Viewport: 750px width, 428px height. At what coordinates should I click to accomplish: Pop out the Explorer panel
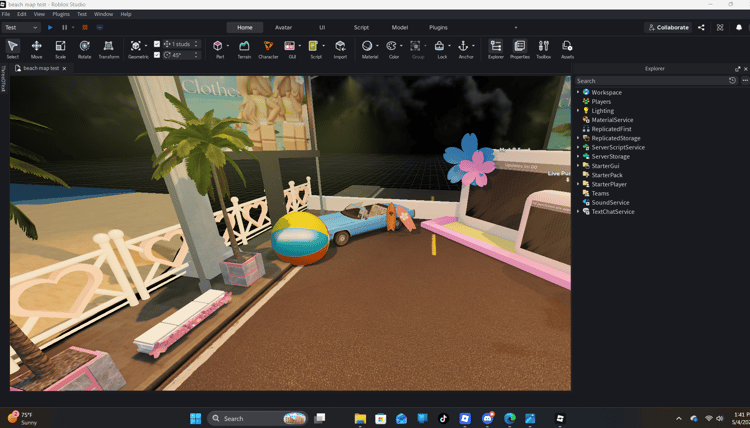[737, 69]
